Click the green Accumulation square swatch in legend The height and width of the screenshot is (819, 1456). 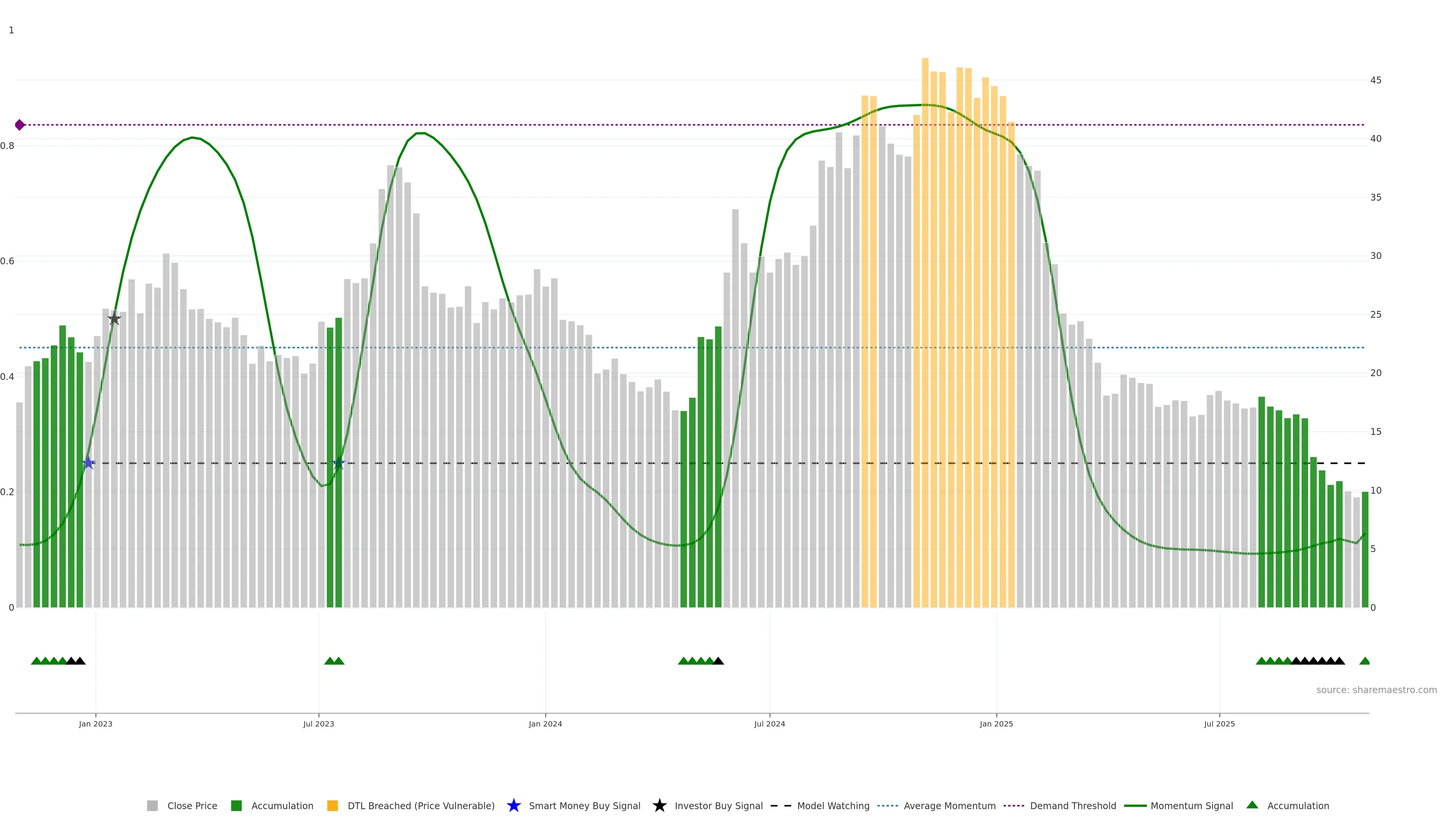click(236, 805)
